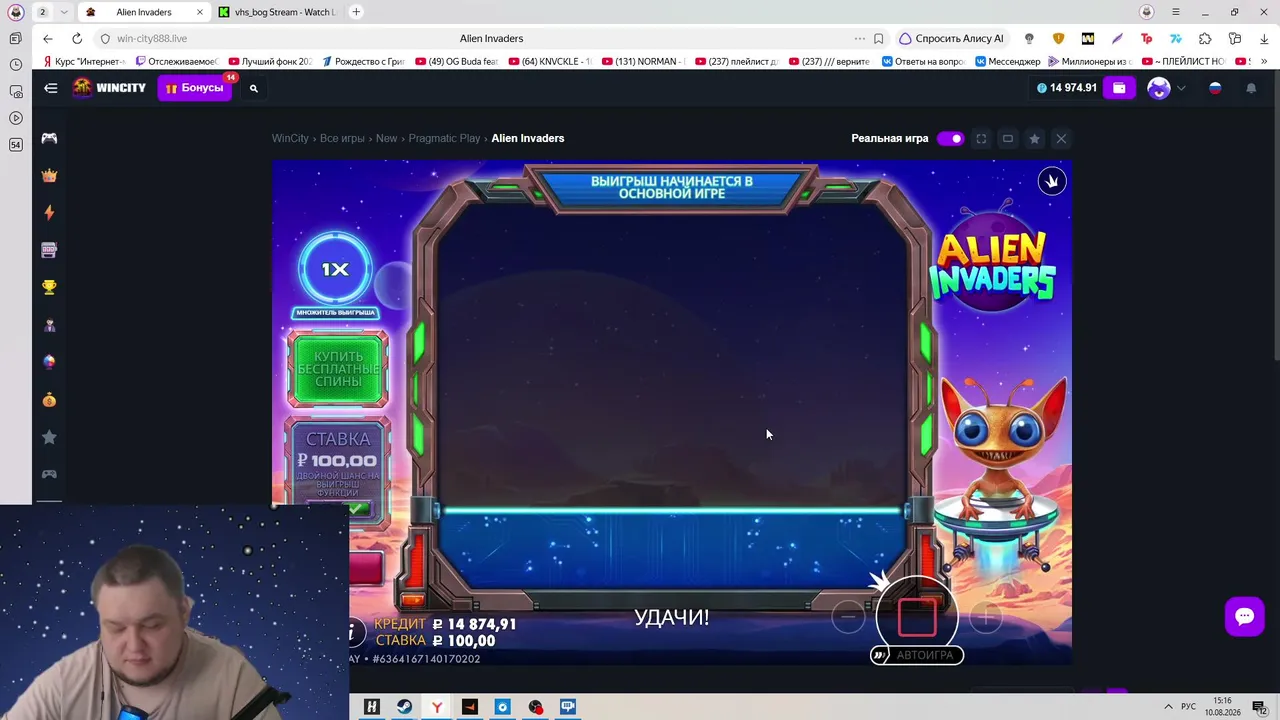This screenshot has height=720, width=1280.
Task: Open the game info 'i' button
Action: [351, 632]
